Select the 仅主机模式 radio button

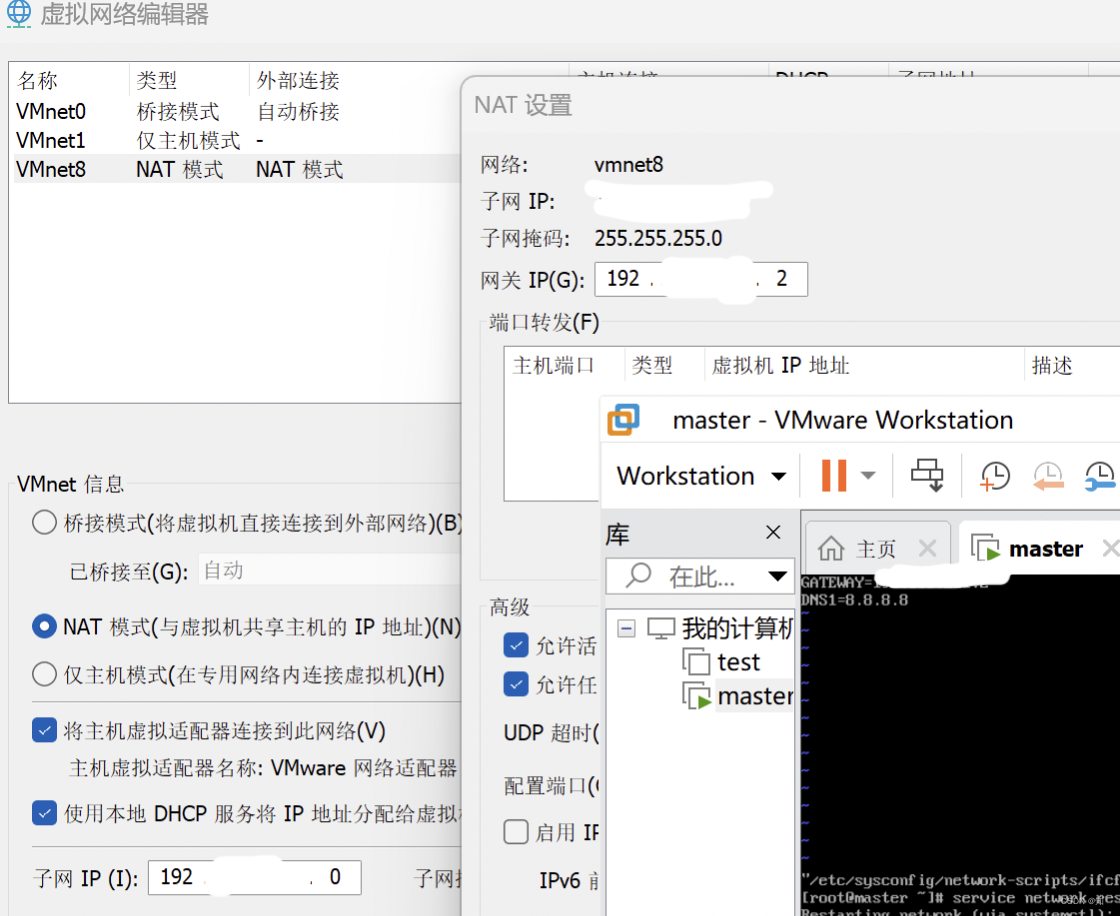point(44,675)
